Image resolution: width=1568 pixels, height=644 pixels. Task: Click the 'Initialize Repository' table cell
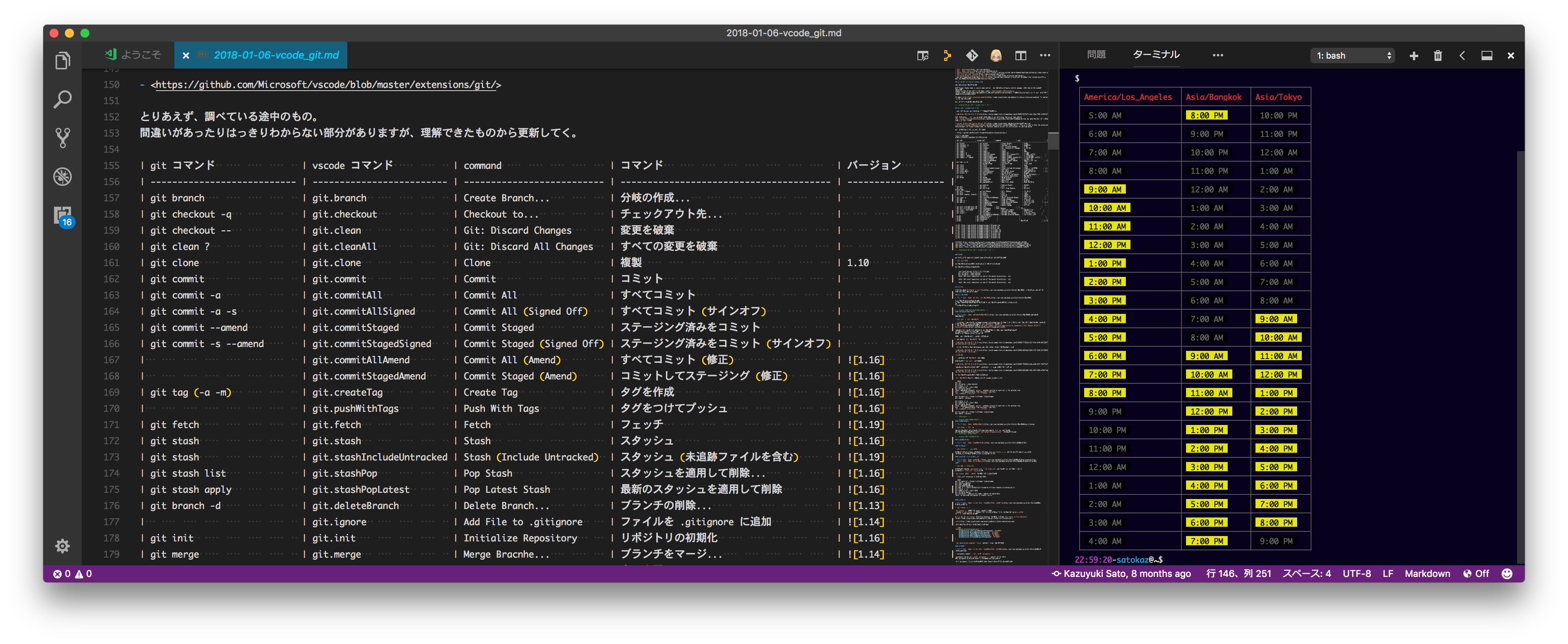[x=520, y=538]
